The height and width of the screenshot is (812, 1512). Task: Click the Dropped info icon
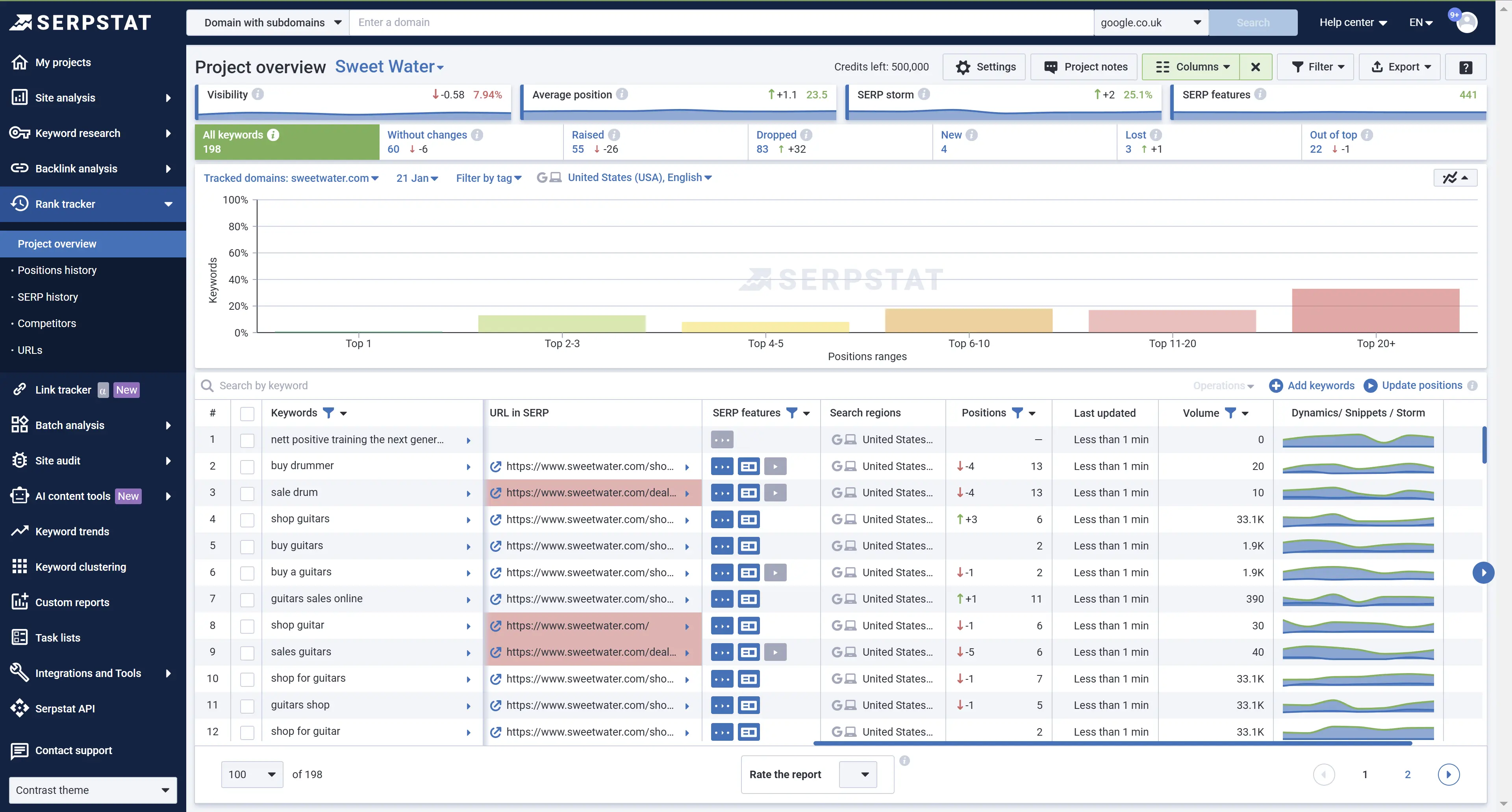(x=806, y=135)
